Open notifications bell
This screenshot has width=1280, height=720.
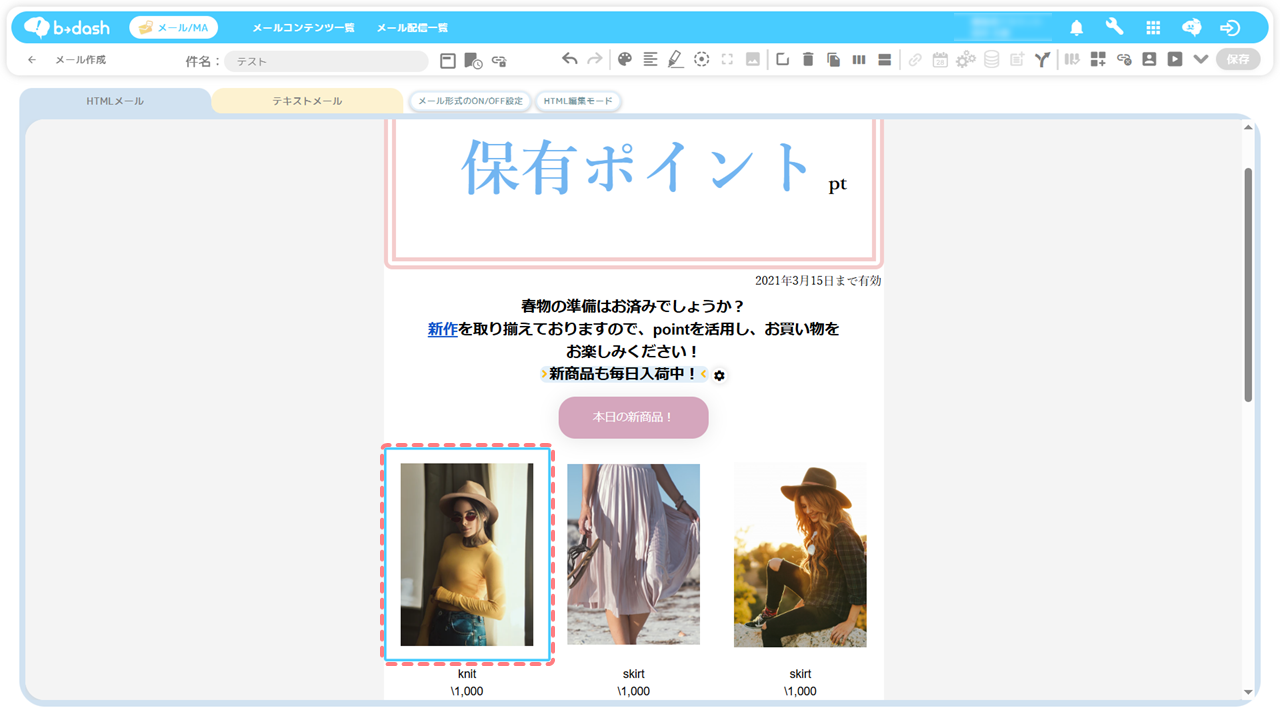click(x=1077, y=28)
